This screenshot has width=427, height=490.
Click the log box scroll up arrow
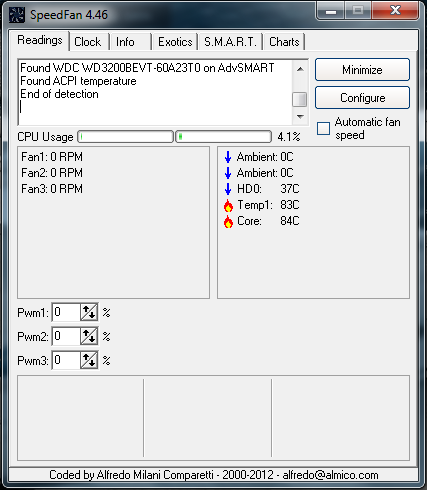point(300,69)
